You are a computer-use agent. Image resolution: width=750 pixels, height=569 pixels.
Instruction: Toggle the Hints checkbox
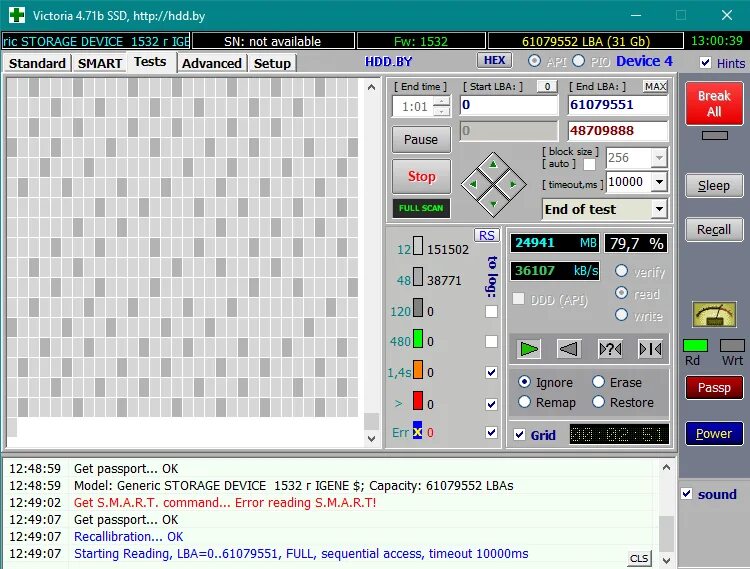point(706,63)
